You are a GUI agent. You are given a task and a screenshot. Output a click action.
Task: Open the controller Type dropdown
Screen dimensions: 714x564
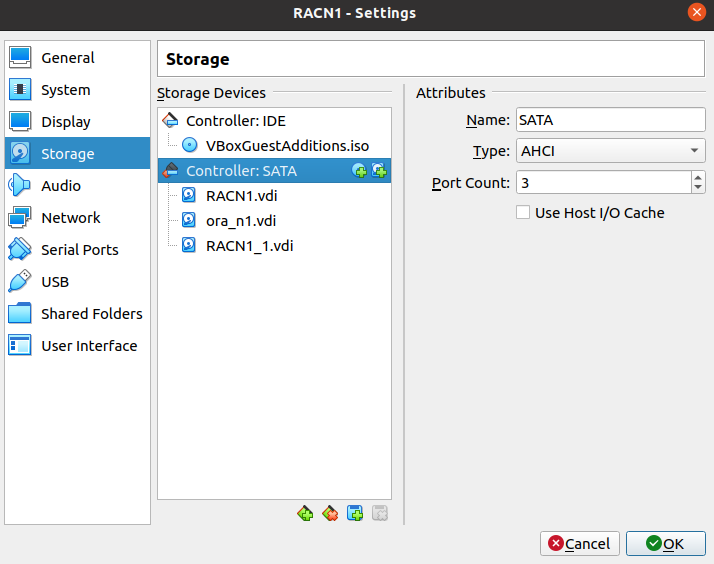(611, 151)
